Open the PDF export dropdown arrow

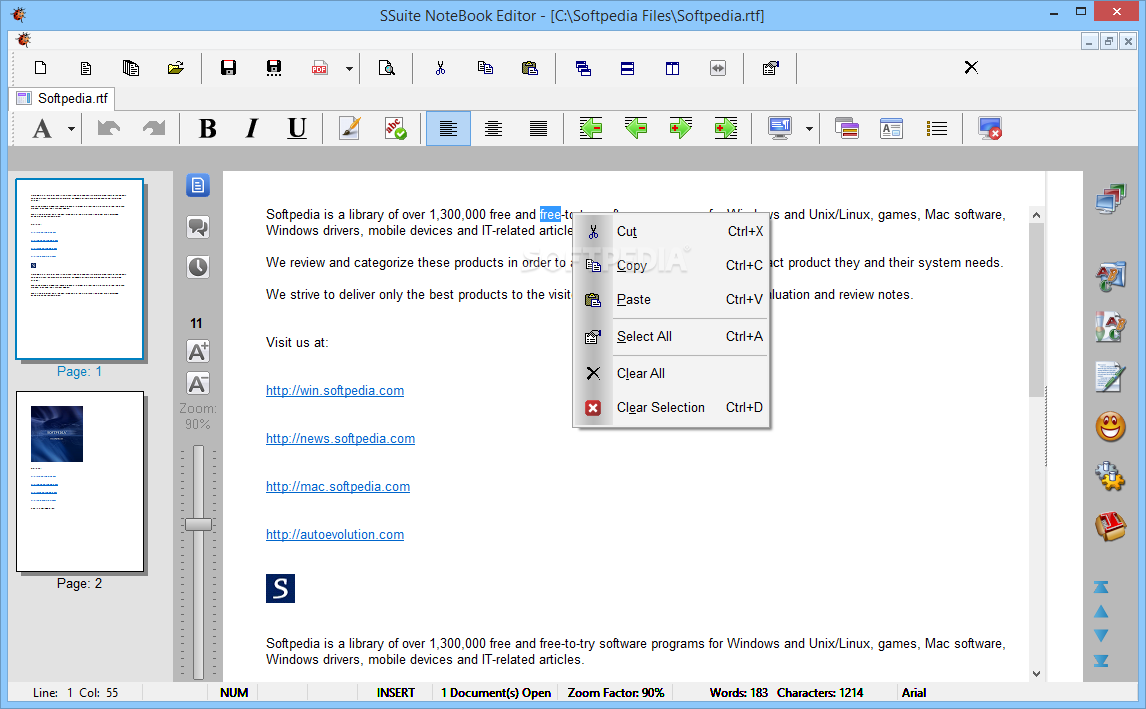click(349, 69)
